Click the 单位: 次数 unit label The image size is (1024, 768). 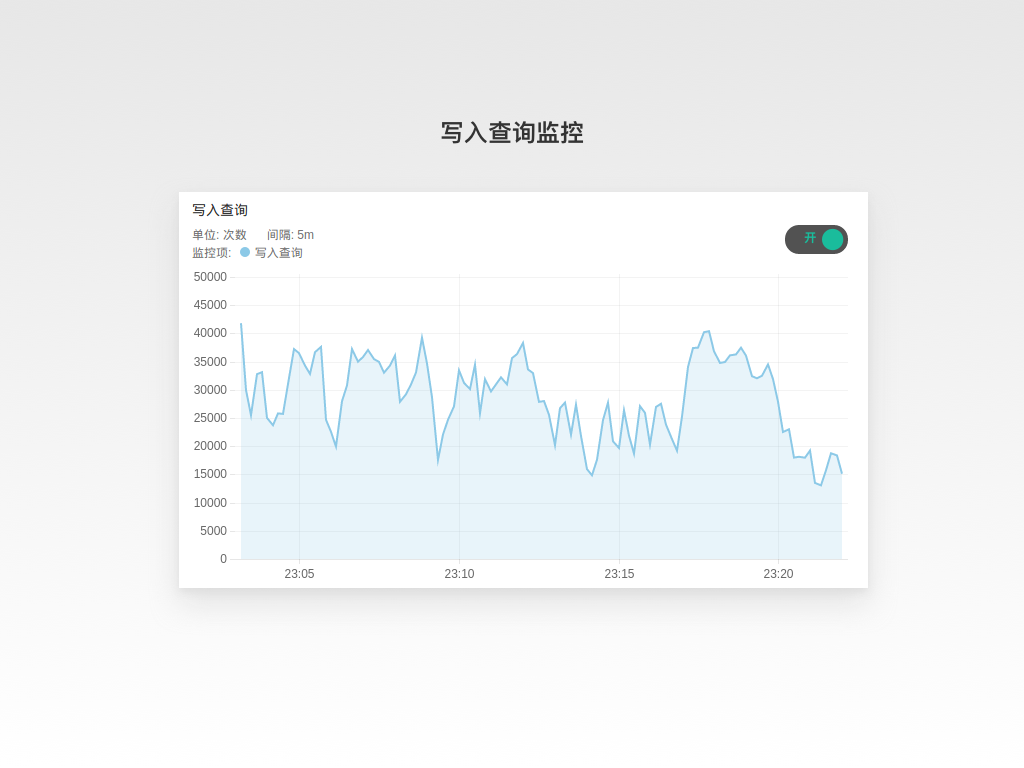219,234
